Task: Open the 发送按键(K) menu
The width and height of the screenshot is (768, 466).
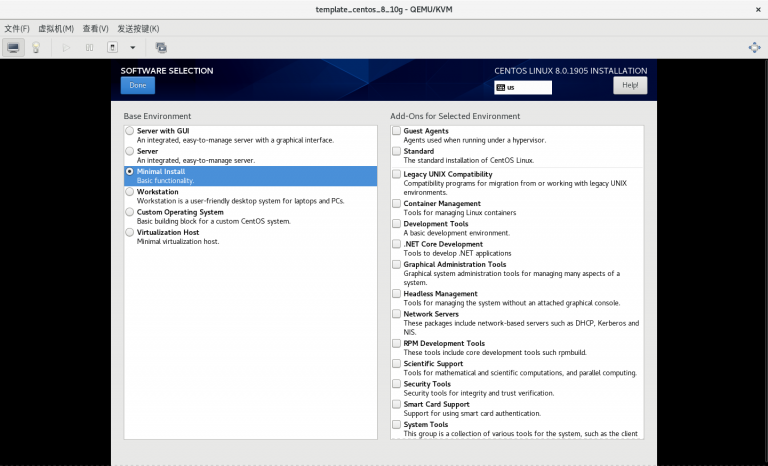Action: pos(138,28)
